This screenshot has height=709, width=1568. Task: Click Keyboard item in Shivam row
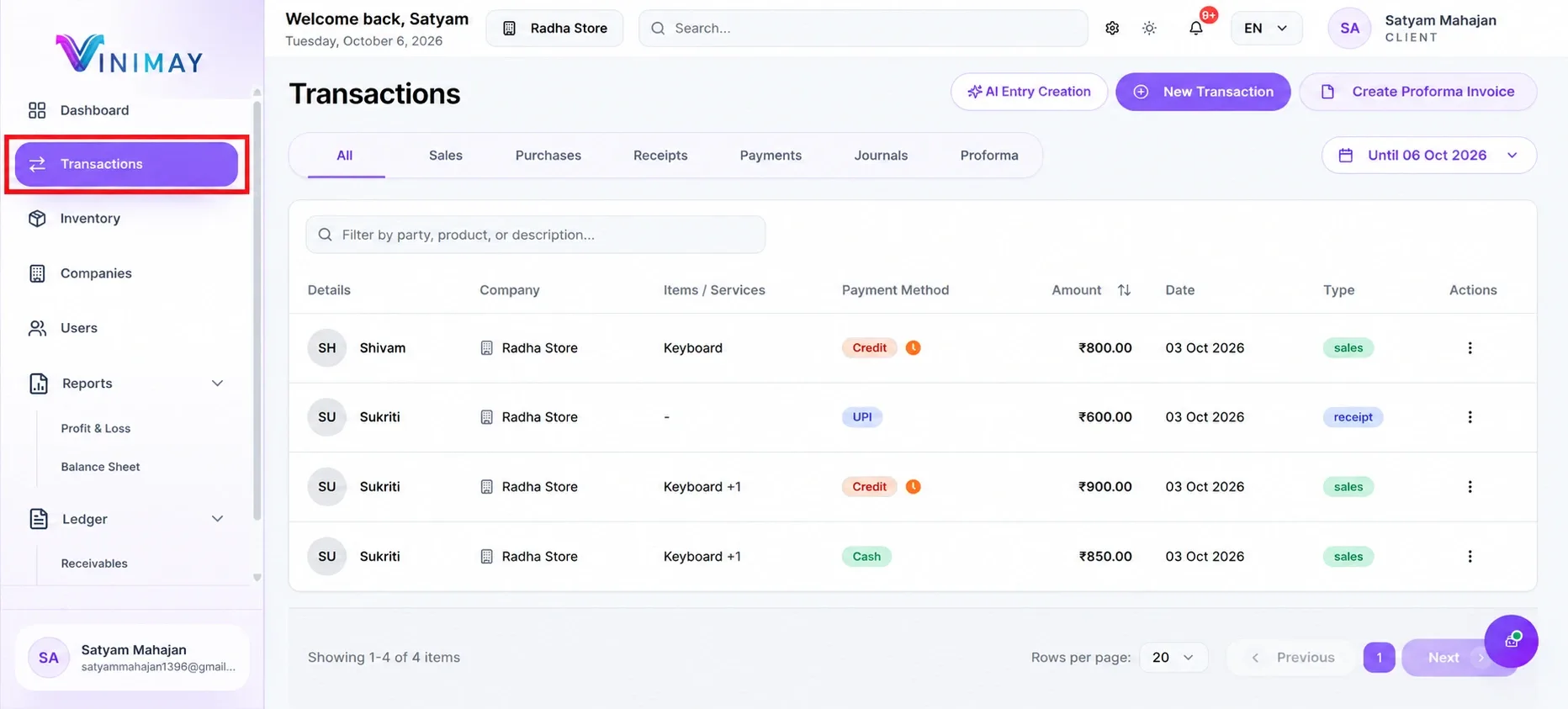693,348
